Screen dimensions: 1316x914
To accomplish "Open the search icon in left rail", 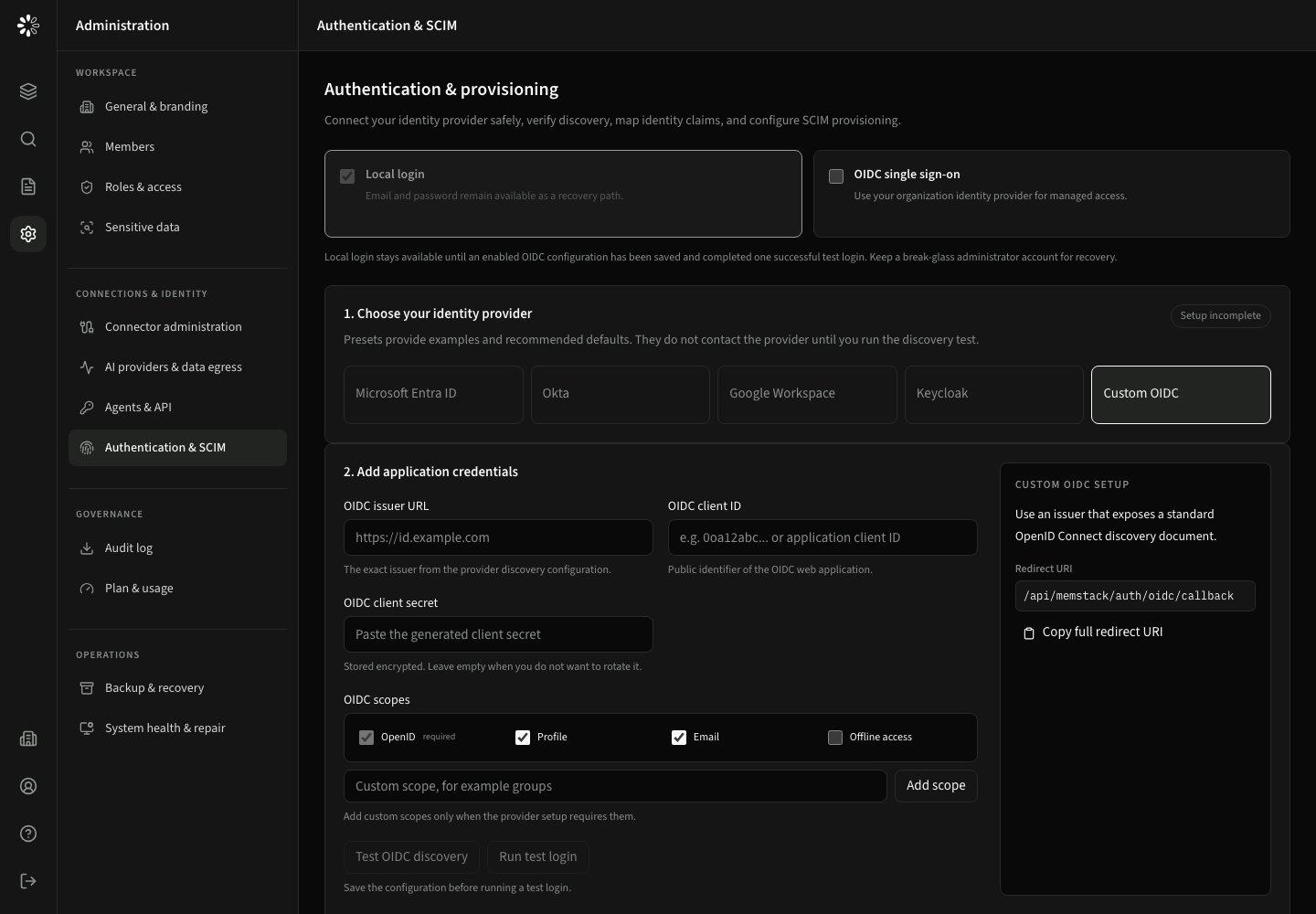I will (28, 139).
